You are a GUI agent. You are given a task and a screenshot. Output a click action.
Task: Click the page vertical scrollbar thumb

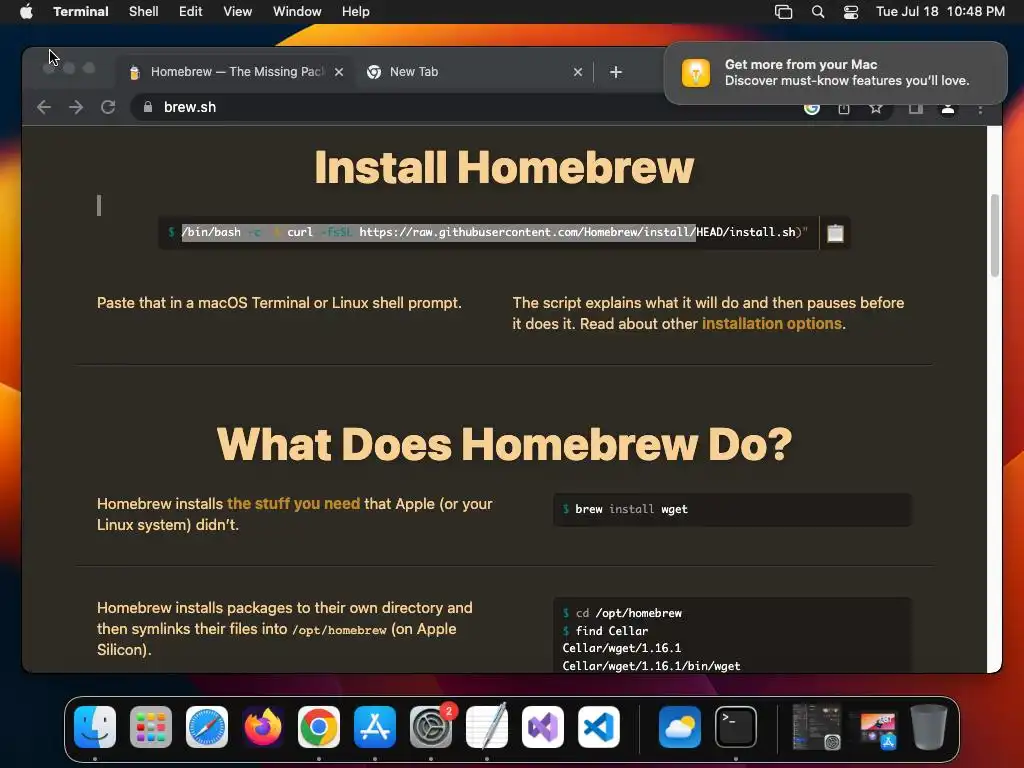(995, 235)
